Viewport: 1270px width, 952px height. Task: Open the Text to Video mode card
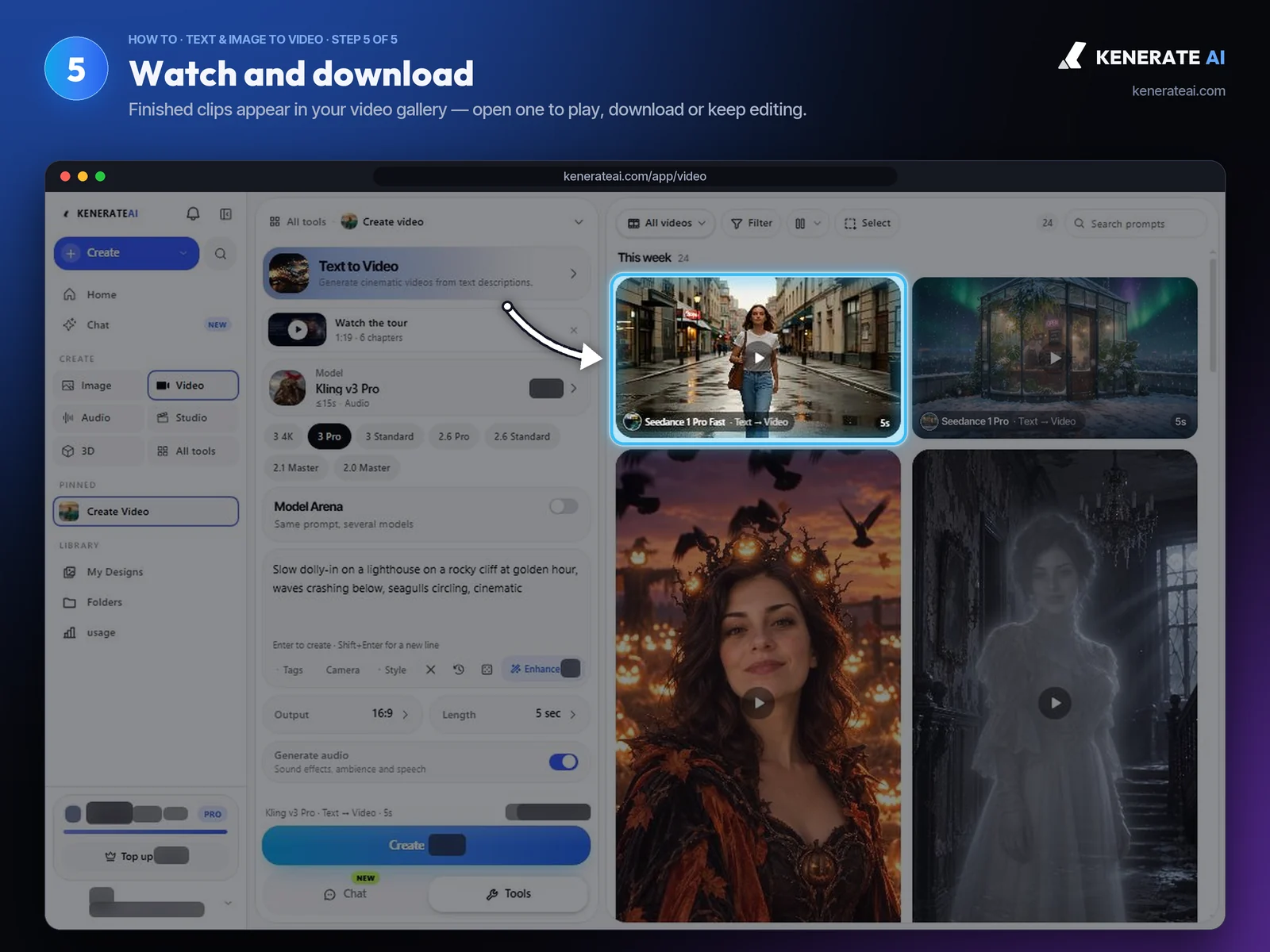point(426,273)
